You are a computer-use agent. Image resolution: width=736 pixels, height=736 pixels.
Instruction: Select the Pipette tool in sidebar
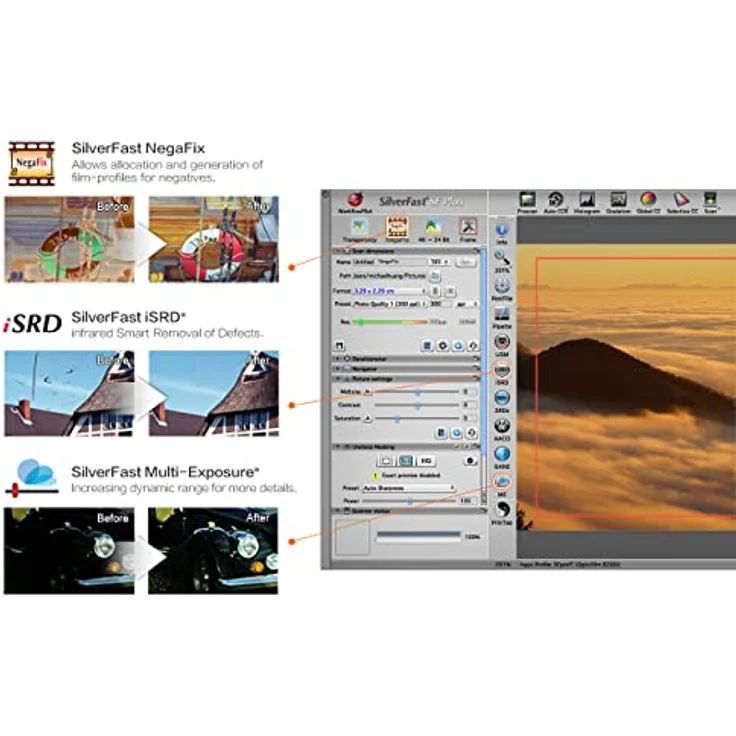(x=502, y=313)
